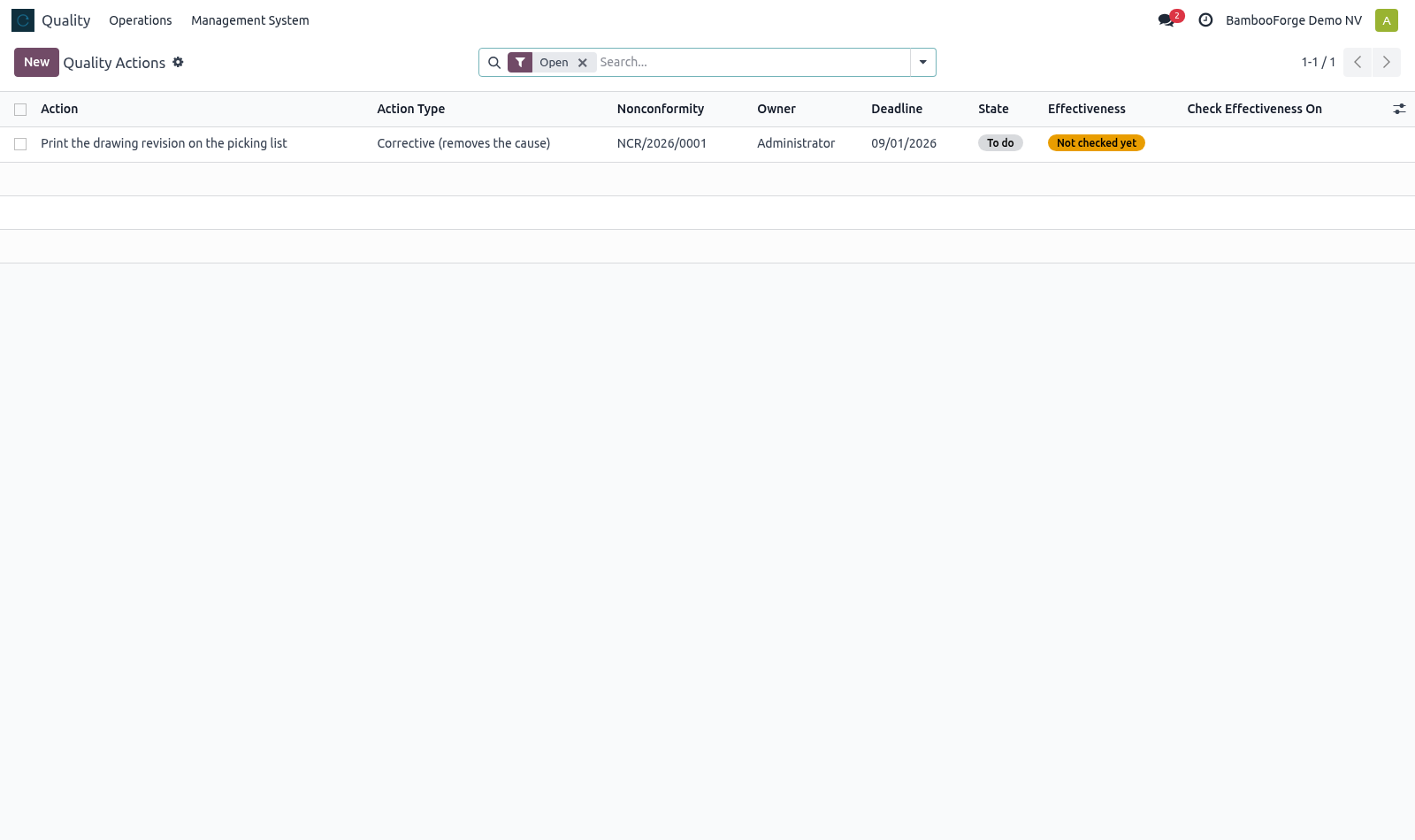Sort by Nonconformity column header
Viewport: 1415px width, 840px height.
(x=661, y=109)
